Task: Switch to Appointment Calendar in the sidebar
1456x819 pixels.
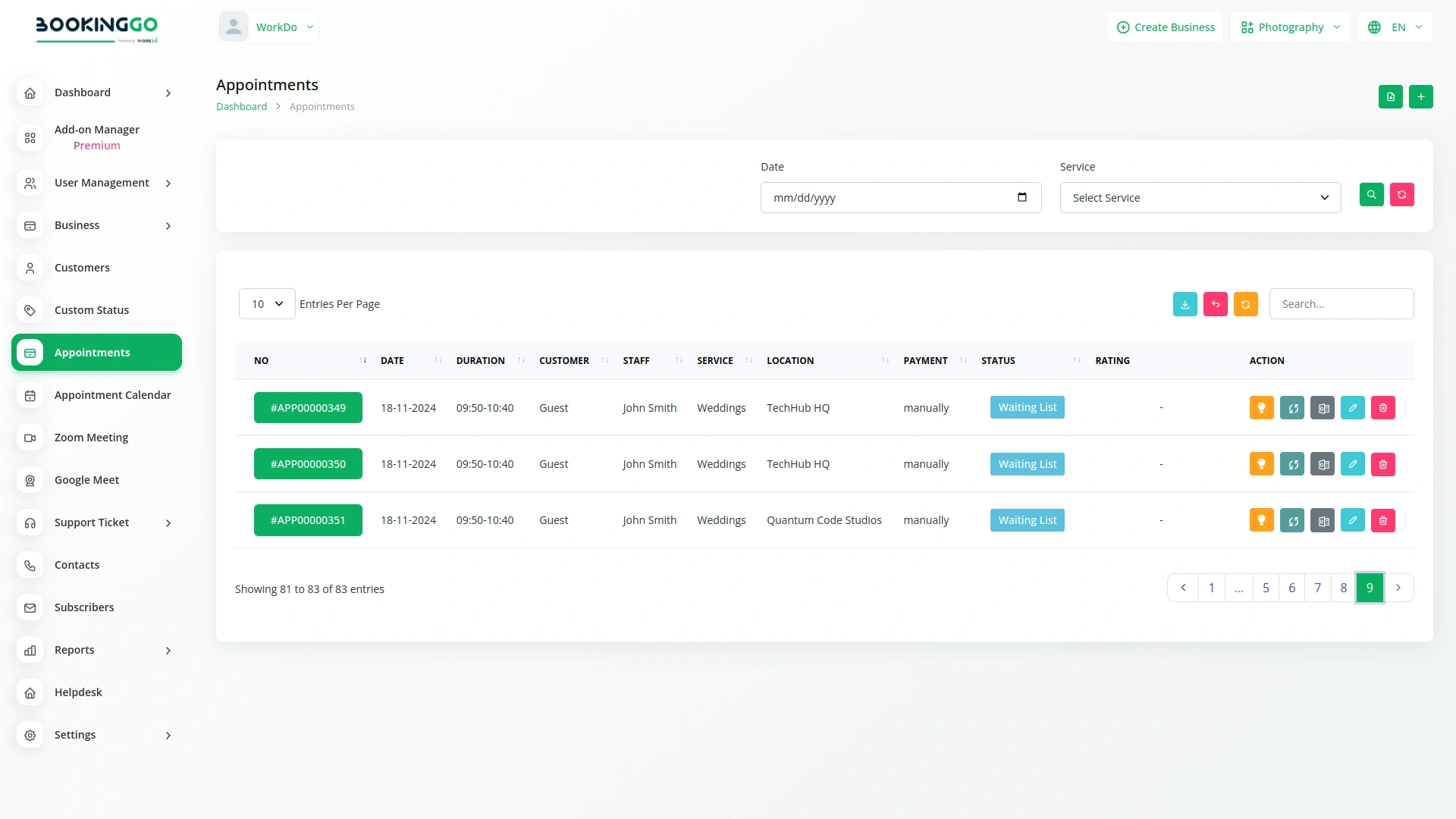Action: click(112, 395)
